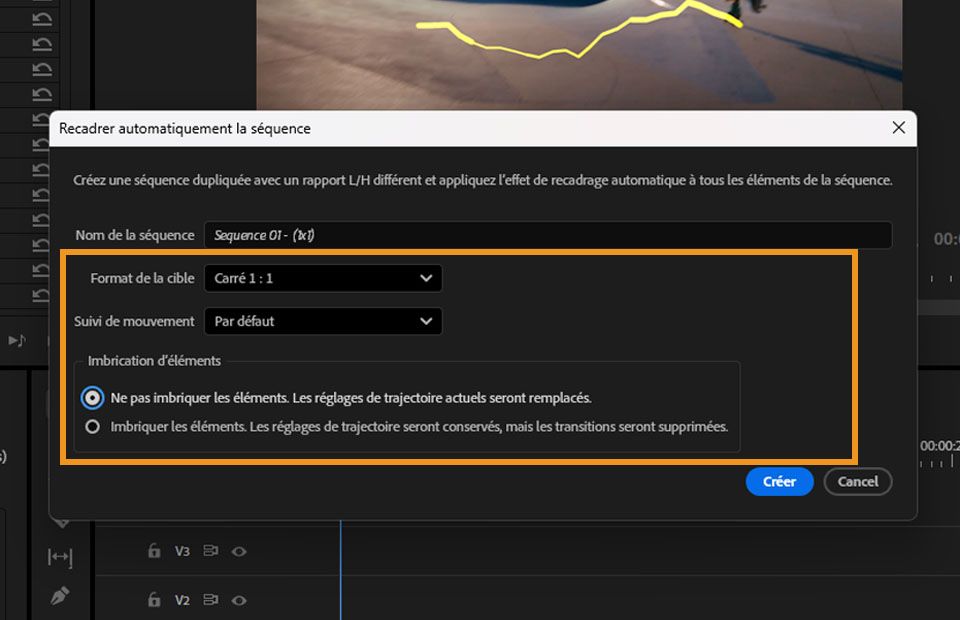Open the 'Suivi de mouvement' dropdown

322,321
